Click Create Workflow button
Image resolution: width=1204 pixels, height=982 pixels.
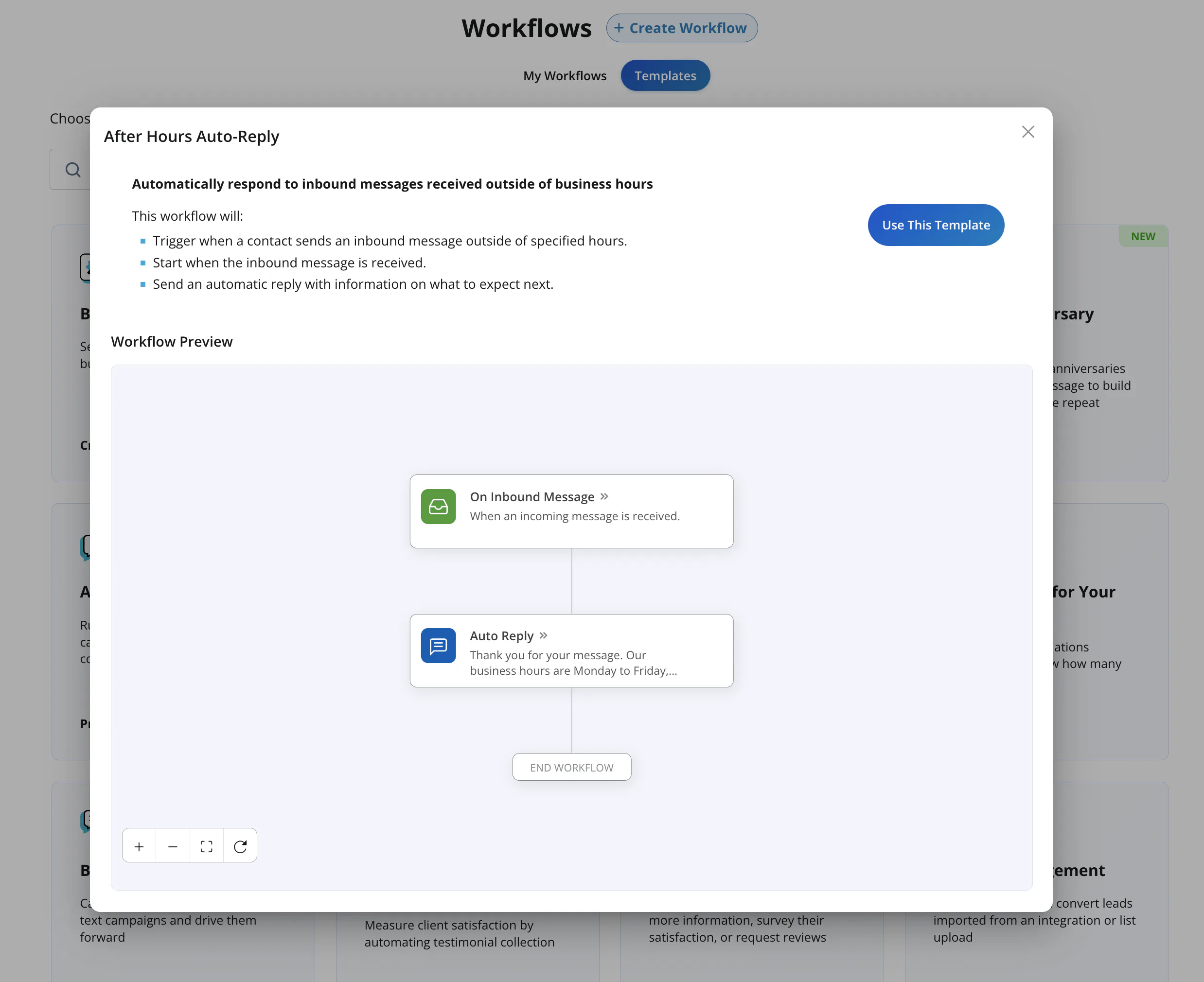pos(682,28)
